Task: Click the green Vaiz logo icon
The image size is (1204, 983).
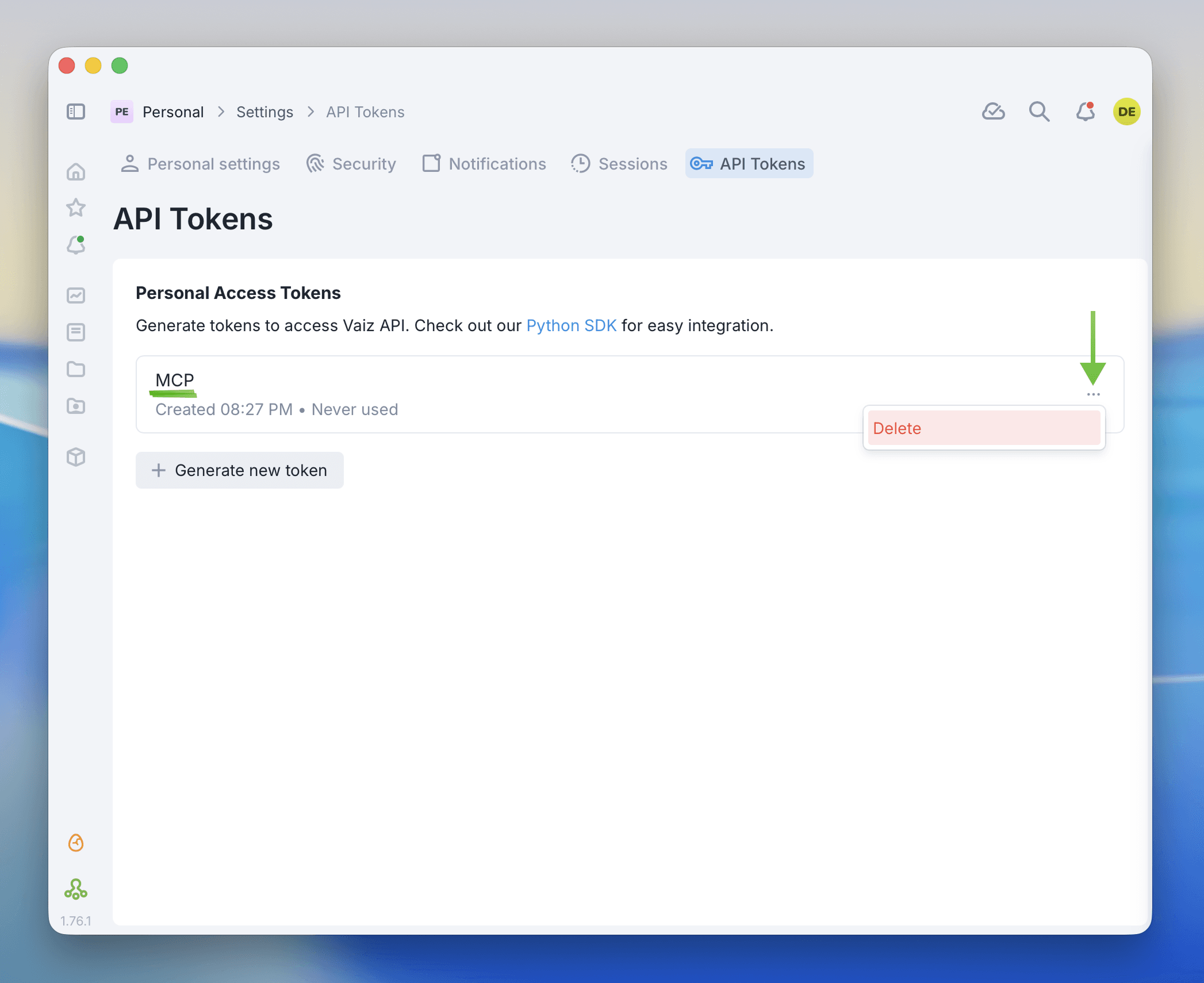Action: coord(76,889)
